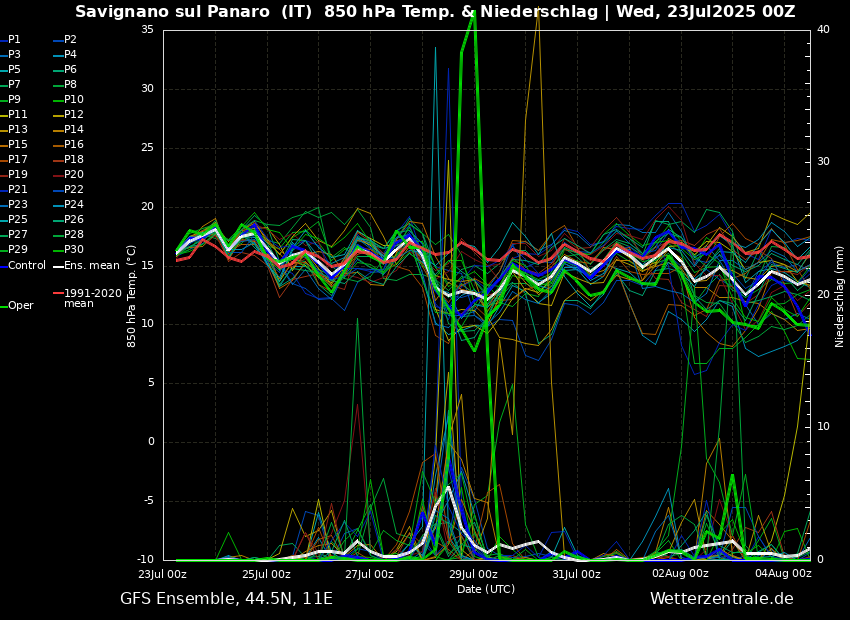Viewport: 850px width, 620px height.
Task: Click the Control legend entry
Action: (23, 266)
